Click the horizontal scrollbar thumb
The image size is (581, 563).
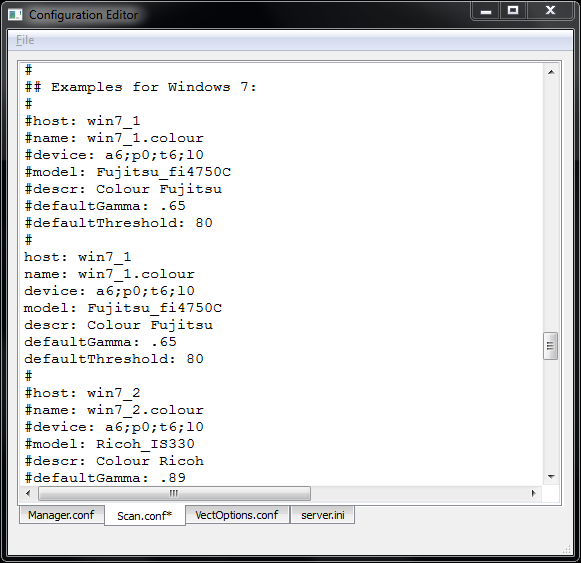tap(174, 493)
